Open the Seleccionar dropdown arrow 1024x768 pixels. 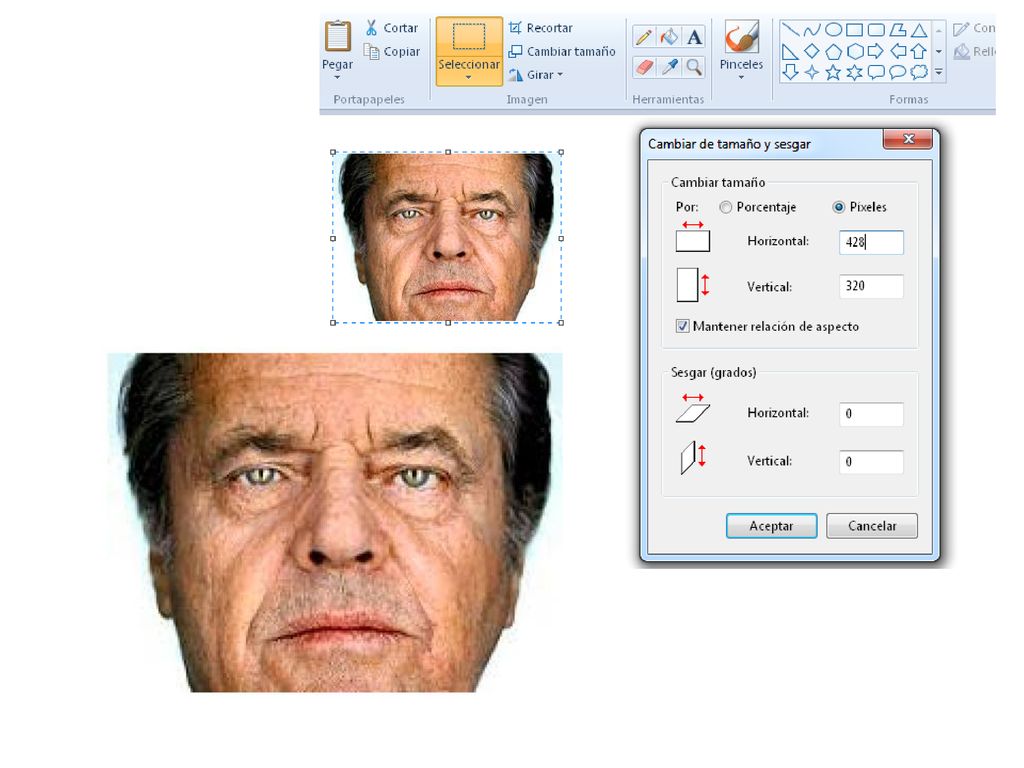[469, 78]
